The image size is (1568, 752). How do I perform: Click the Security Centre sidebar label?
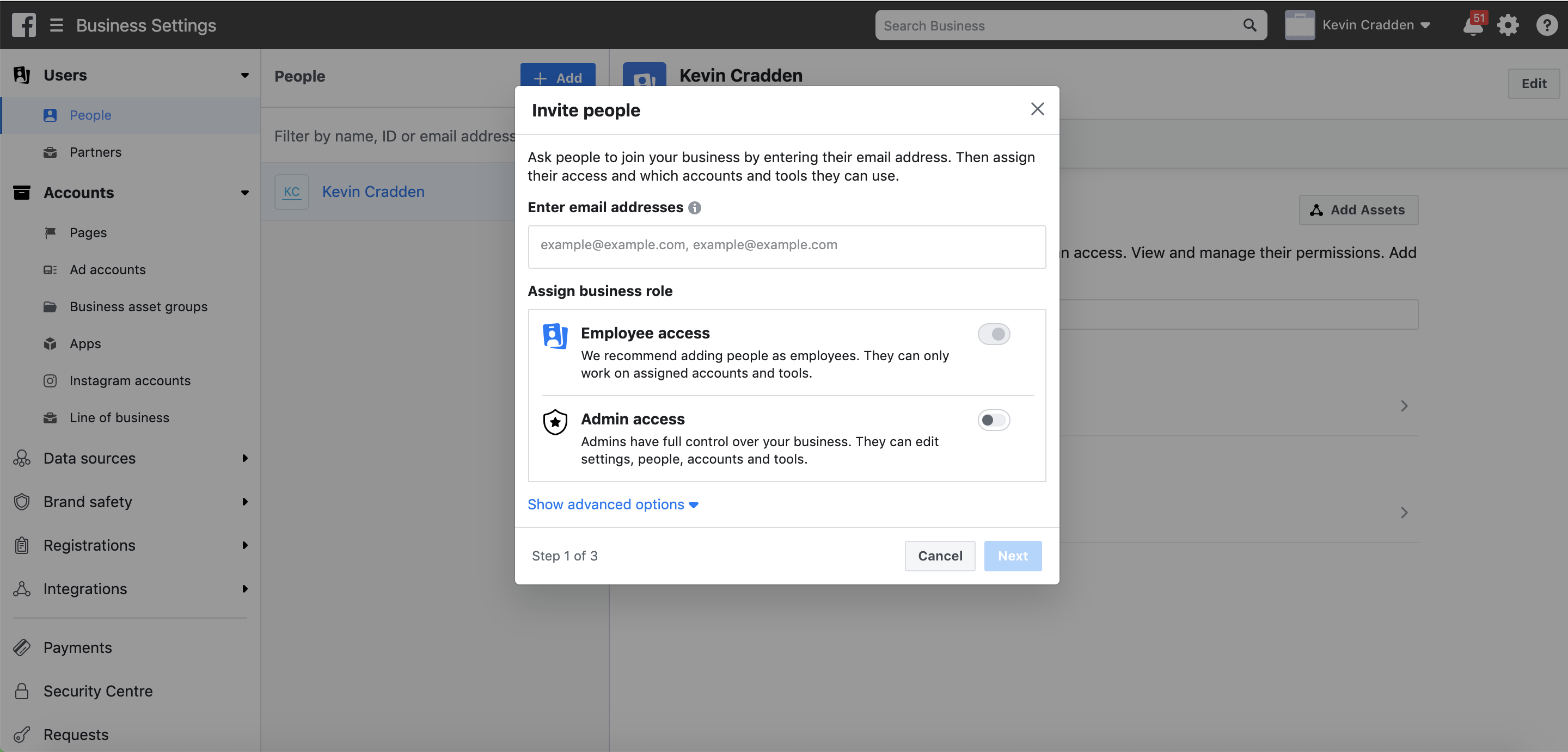[98, 691]
